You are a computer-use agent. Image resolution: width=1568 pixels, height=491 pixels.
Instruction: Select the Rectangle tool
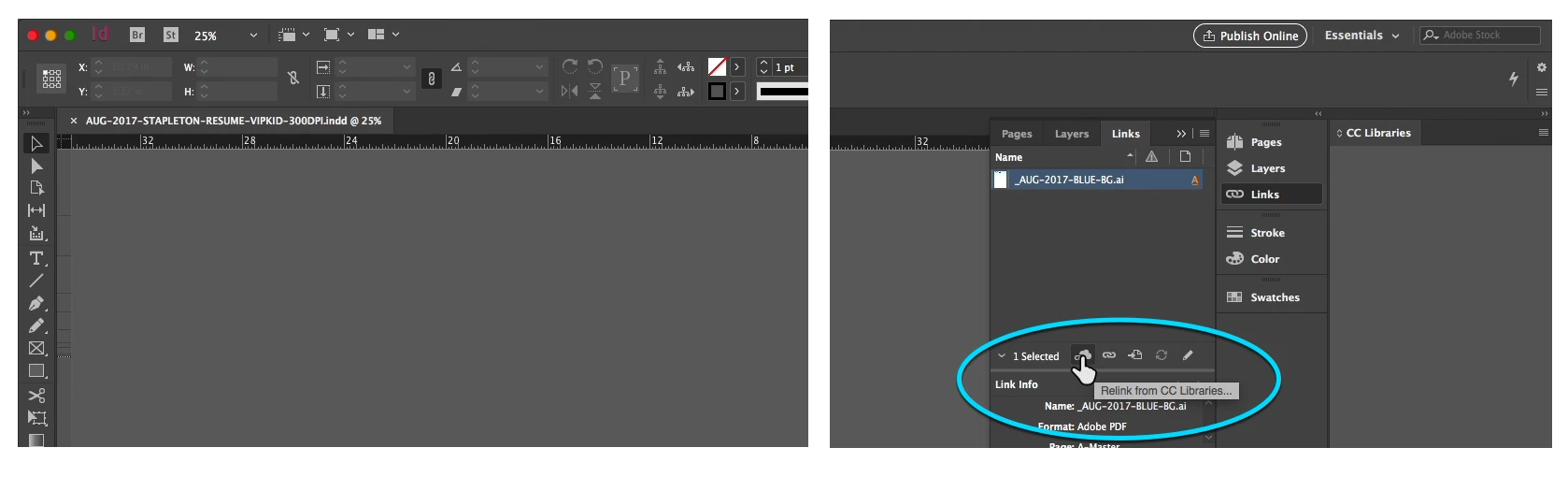pyautogui.click(x=36, y=371)
